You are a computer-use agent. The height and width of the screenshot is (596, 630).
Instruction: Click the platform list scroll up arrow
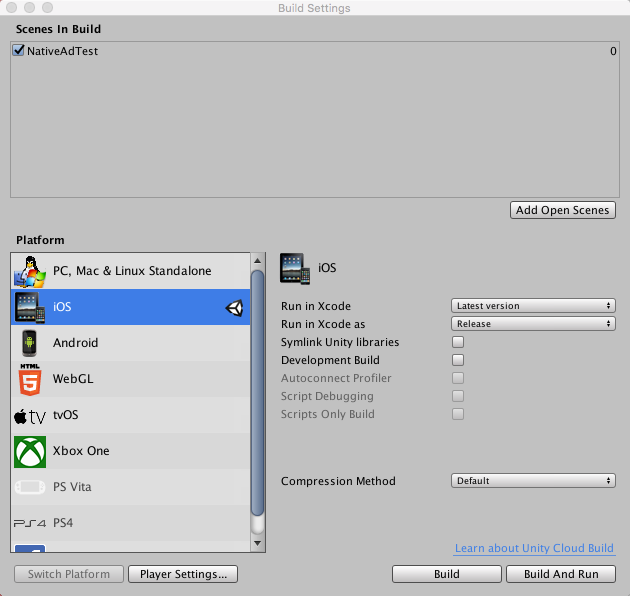[x=258, y=261]
